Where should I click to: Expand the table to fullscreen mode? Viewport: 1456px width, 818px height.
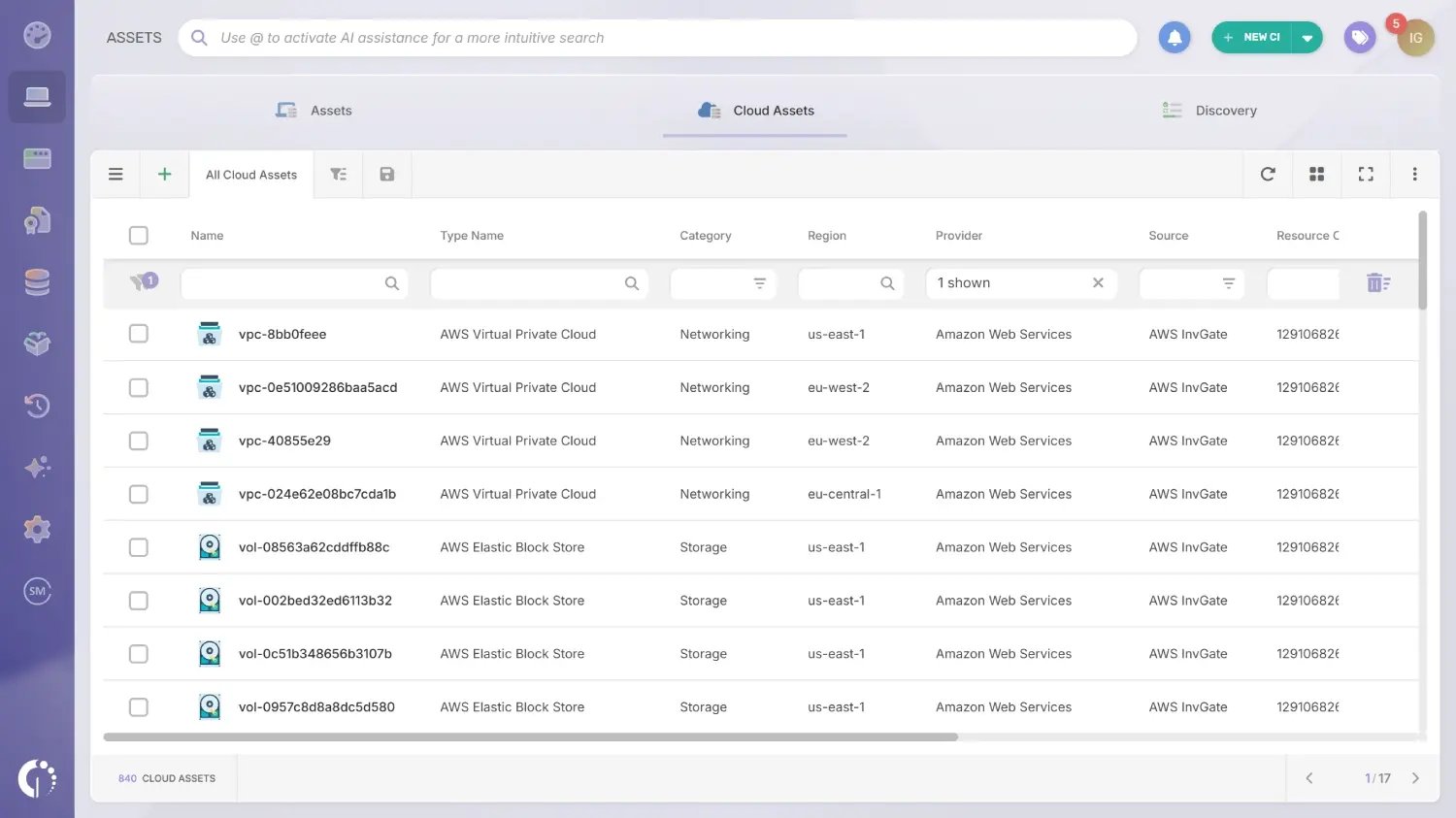[1366, 174]
